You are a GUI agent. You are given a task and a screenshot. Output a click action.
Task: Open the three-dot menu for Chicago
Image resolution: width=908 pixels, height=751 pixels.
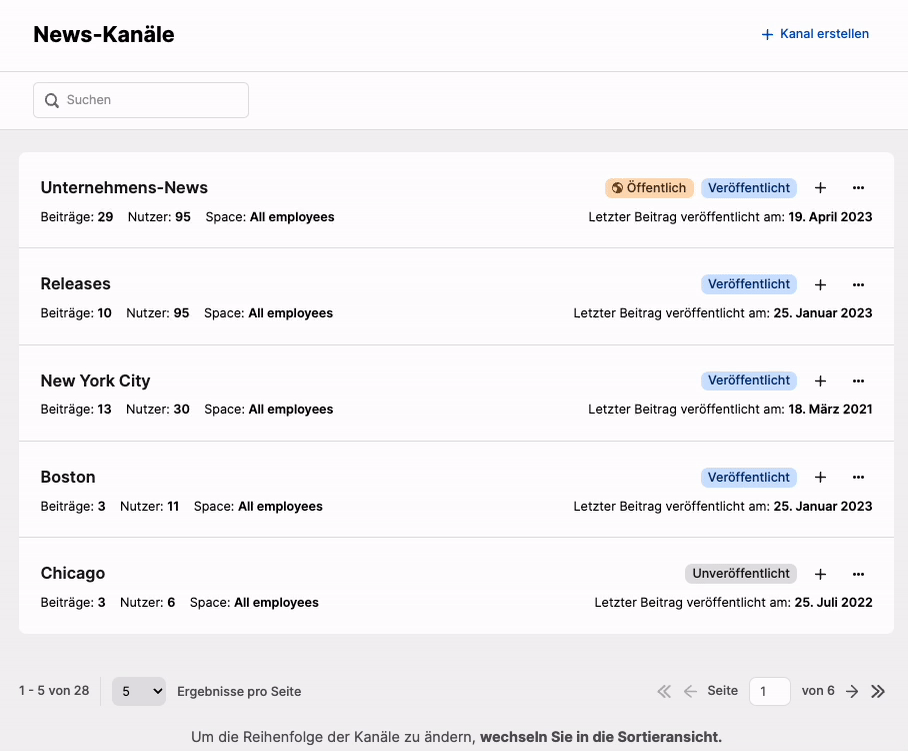click(858, 574)
